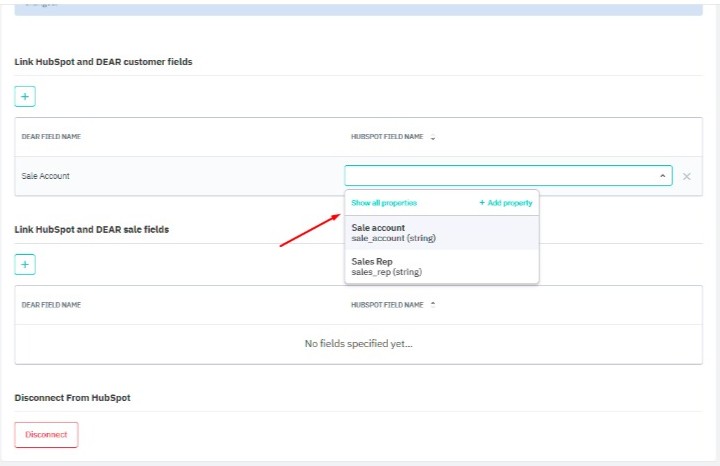Click the Link HubSpot and DEAR customer fields heading
The width and height of the screenshot is (720, 466).
(103, 62)
